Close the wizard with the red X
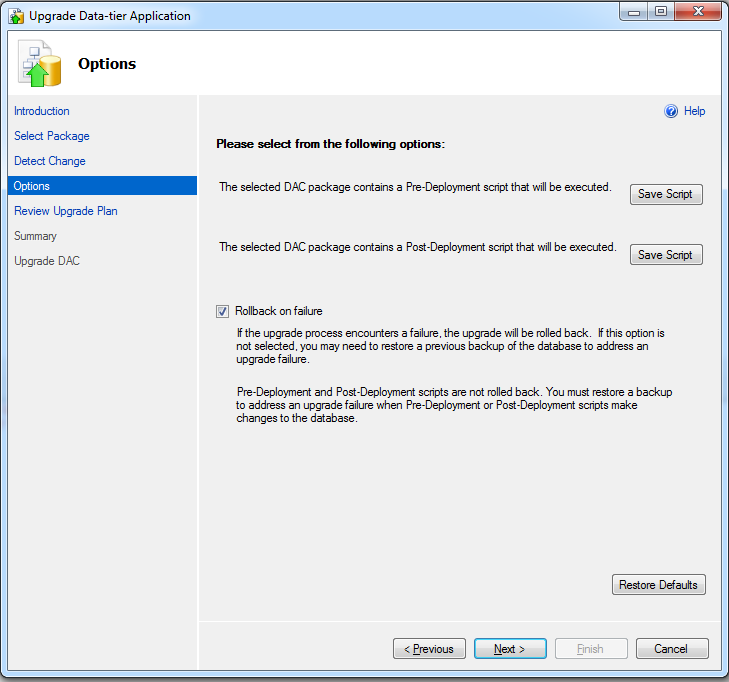The height and width of the screenshot is (682, 729). (698, 12)
